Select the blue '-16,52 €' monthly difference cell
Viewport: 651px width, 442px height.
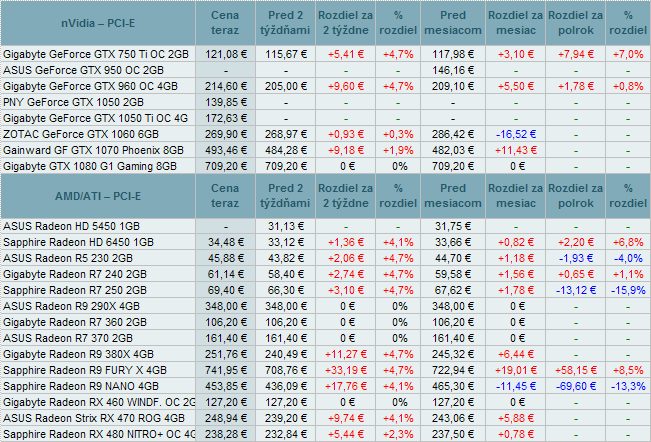516,134
